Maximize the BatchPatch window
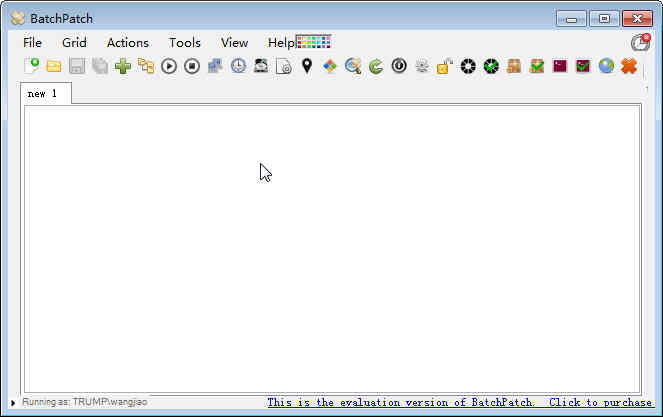Image resolution: width=663 pixels, height=417 pixels. (x=604, y=19)
